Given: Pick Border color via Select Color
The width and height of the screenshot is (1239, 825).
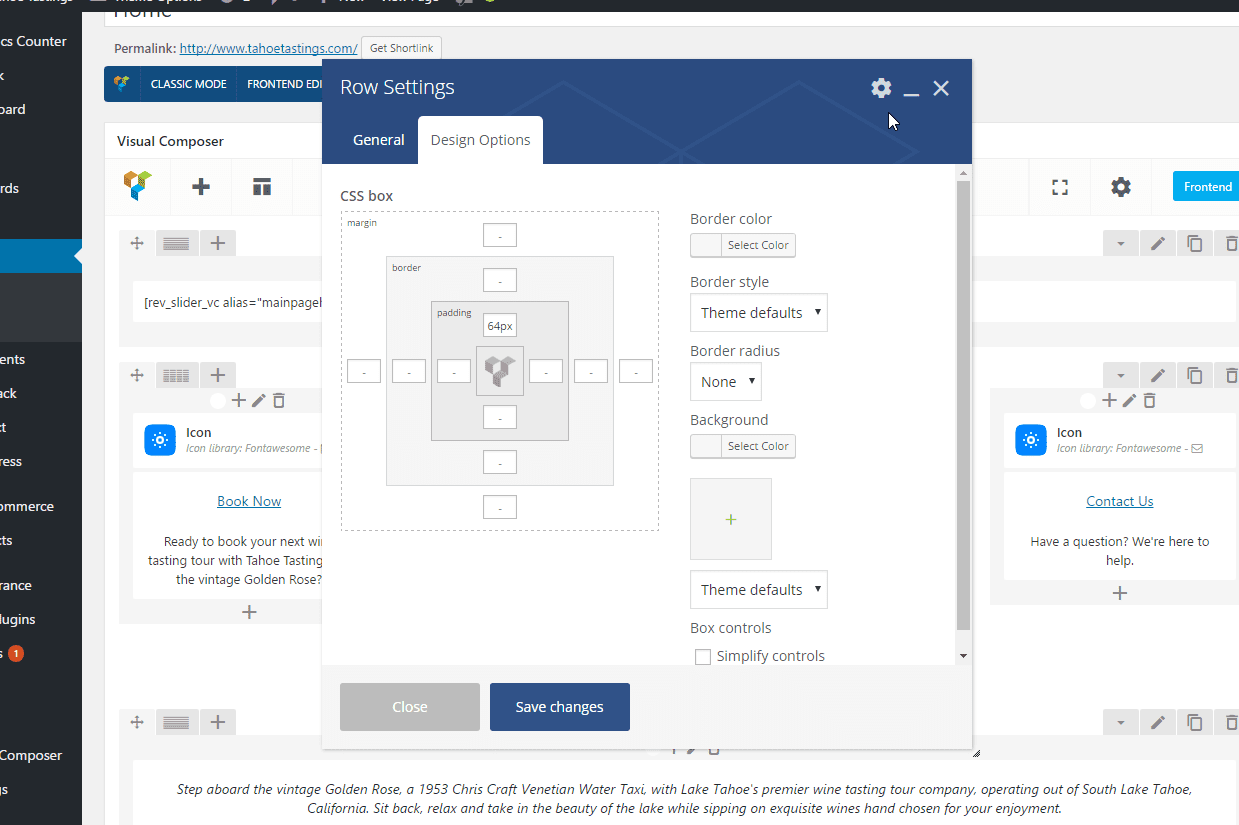Looking at the screenshot, I should coord(743,245).
